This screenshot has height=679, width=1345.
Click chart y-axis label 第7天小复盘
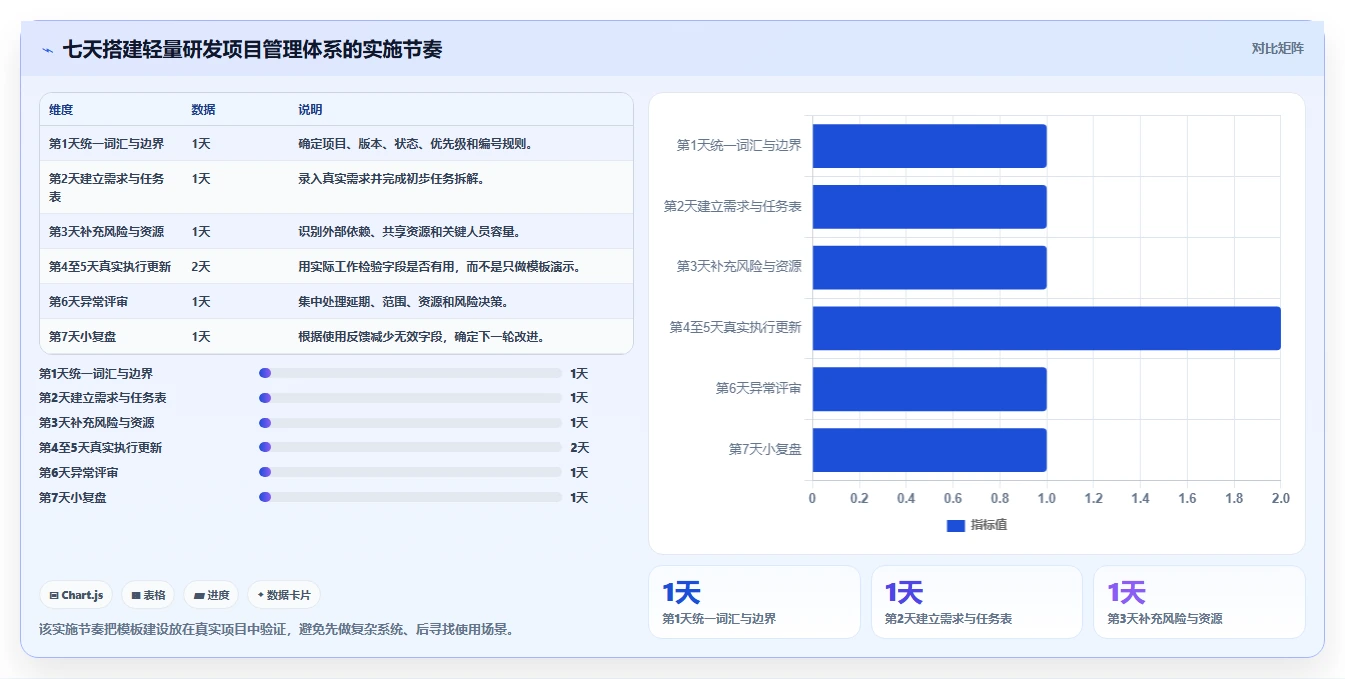point(765,450)
